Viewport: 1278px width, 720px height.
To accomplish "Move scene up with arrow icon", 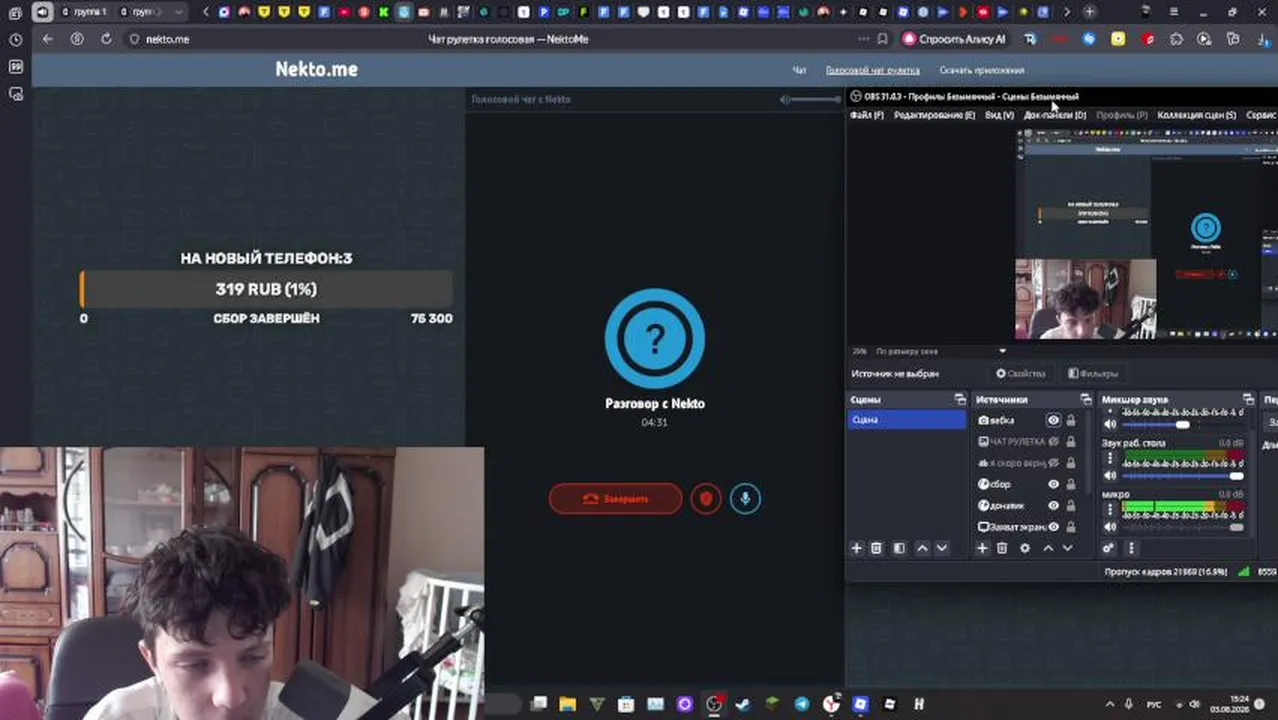I will point(922,548).
